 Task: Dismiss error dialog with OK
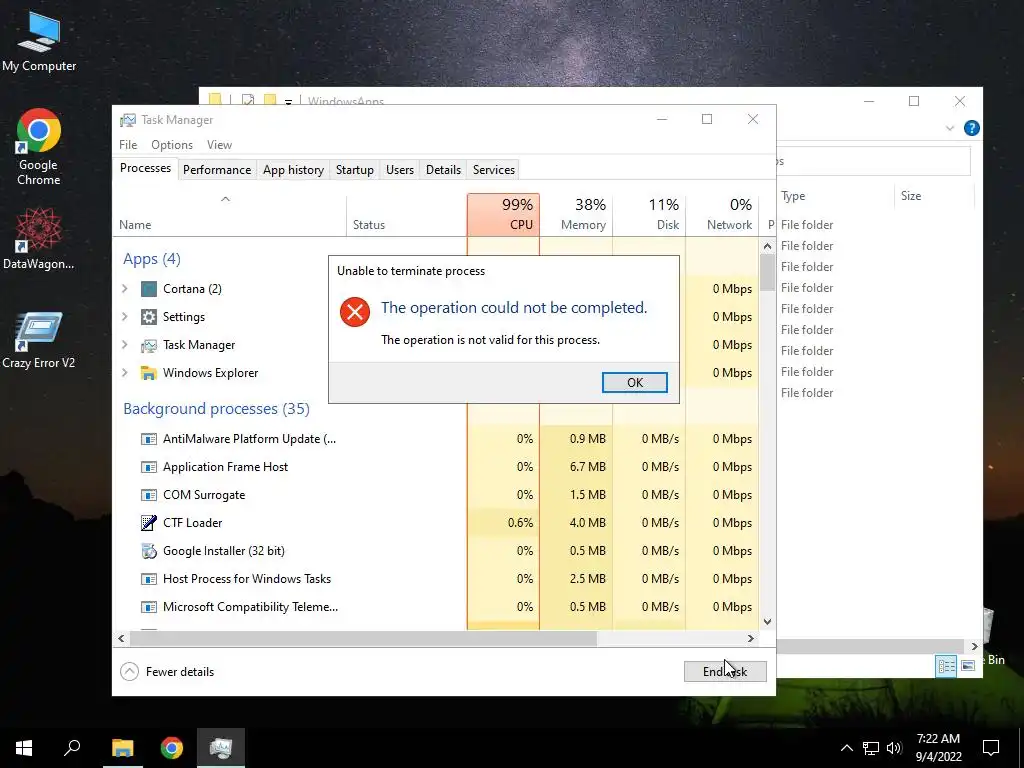635,383
